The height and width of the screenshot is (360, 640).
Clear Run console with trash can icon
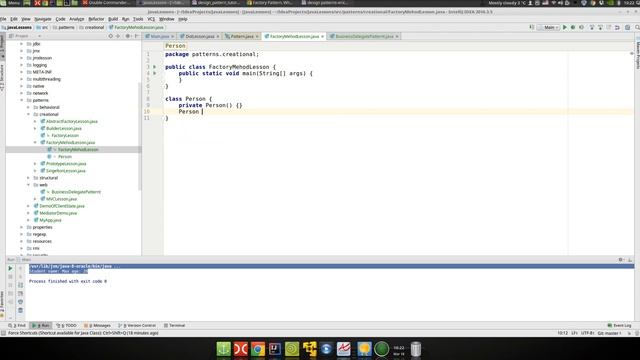click(x=20, y=310)
